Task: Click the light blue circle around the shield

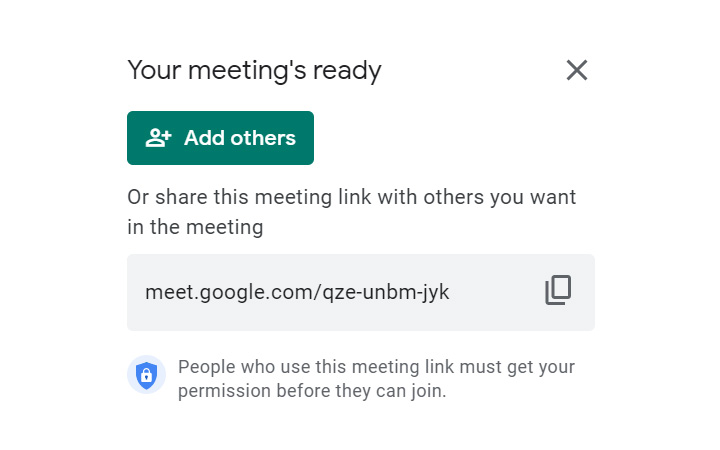Action: point(146,375)
